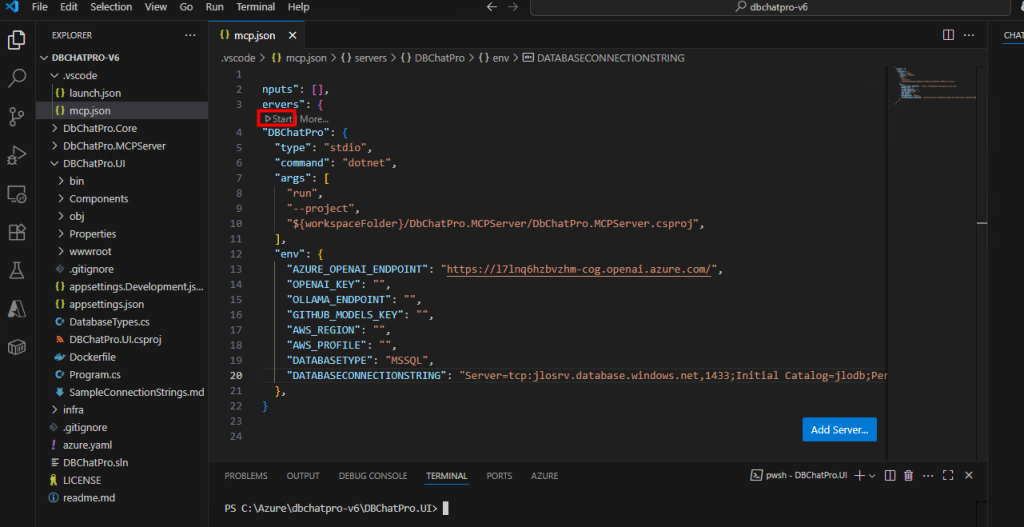Go forward with the right arrow
Image resolution: width=1024 pixels, height=527 pixels.
(x=513, y=7)
